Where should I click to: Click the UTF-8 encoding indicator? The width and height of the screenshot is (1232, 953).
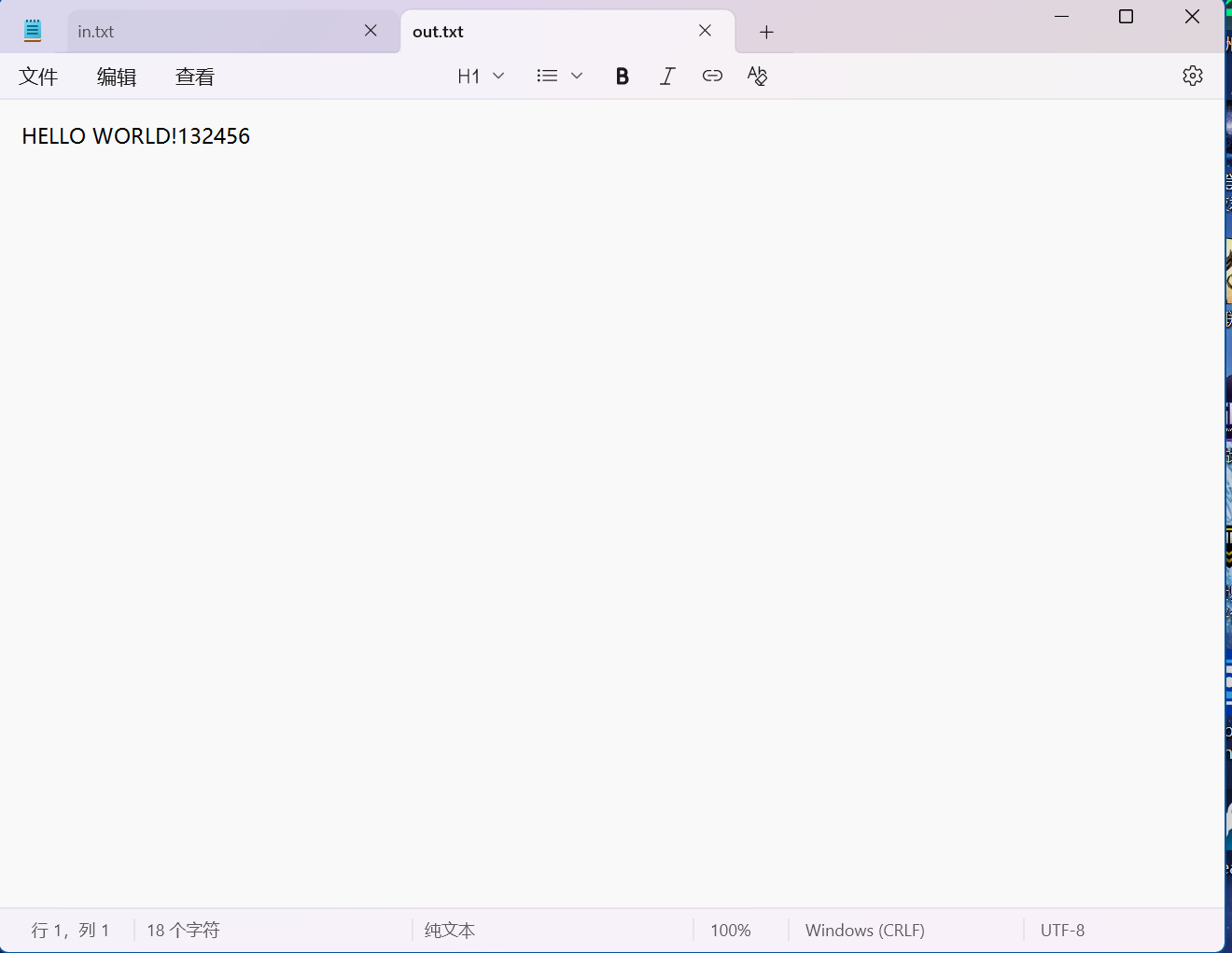(x=1063, y=930)
